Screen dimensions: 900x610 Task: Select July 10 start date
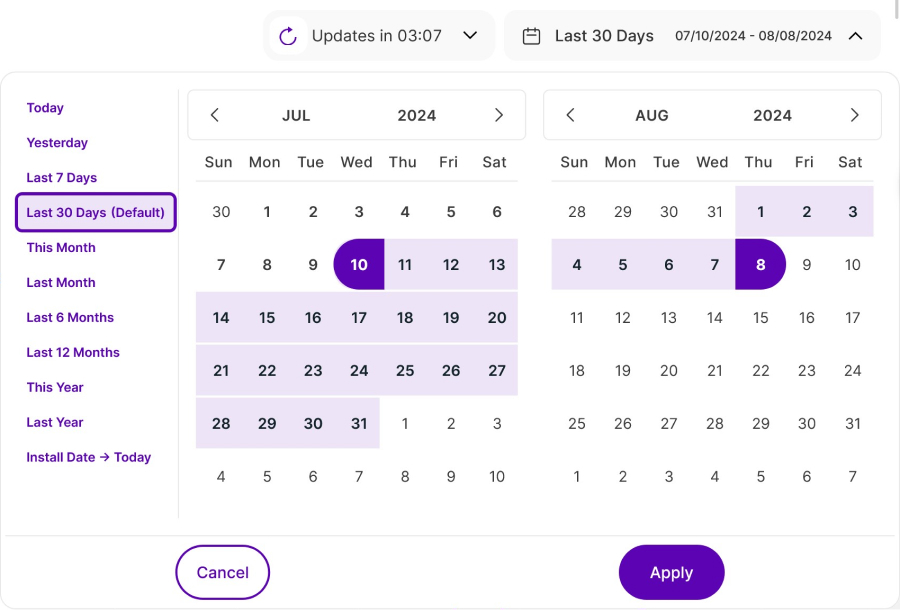coord(359,265)
